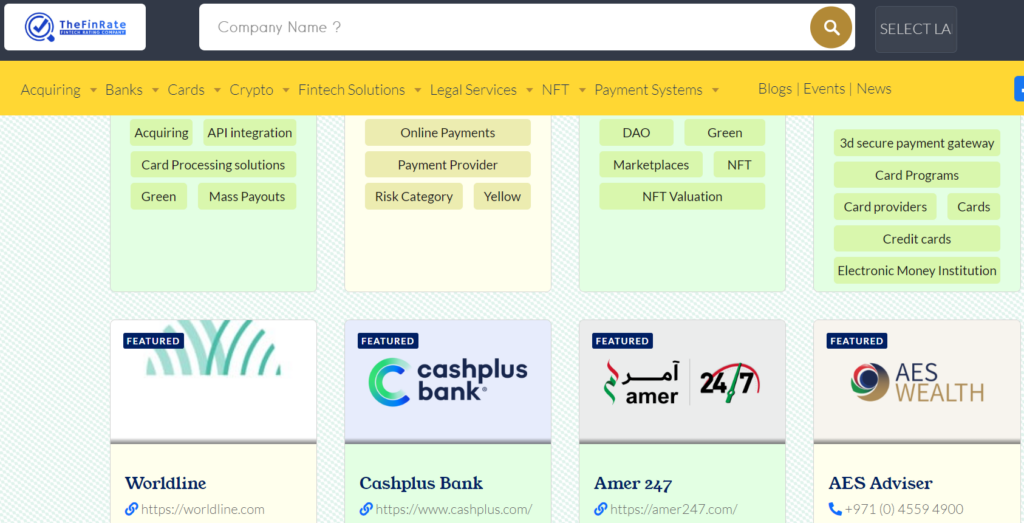Viewport: 1024px width, 523px height.
Task: Select the Electronic Money Institution tag
Action: (x=917, y=271)
